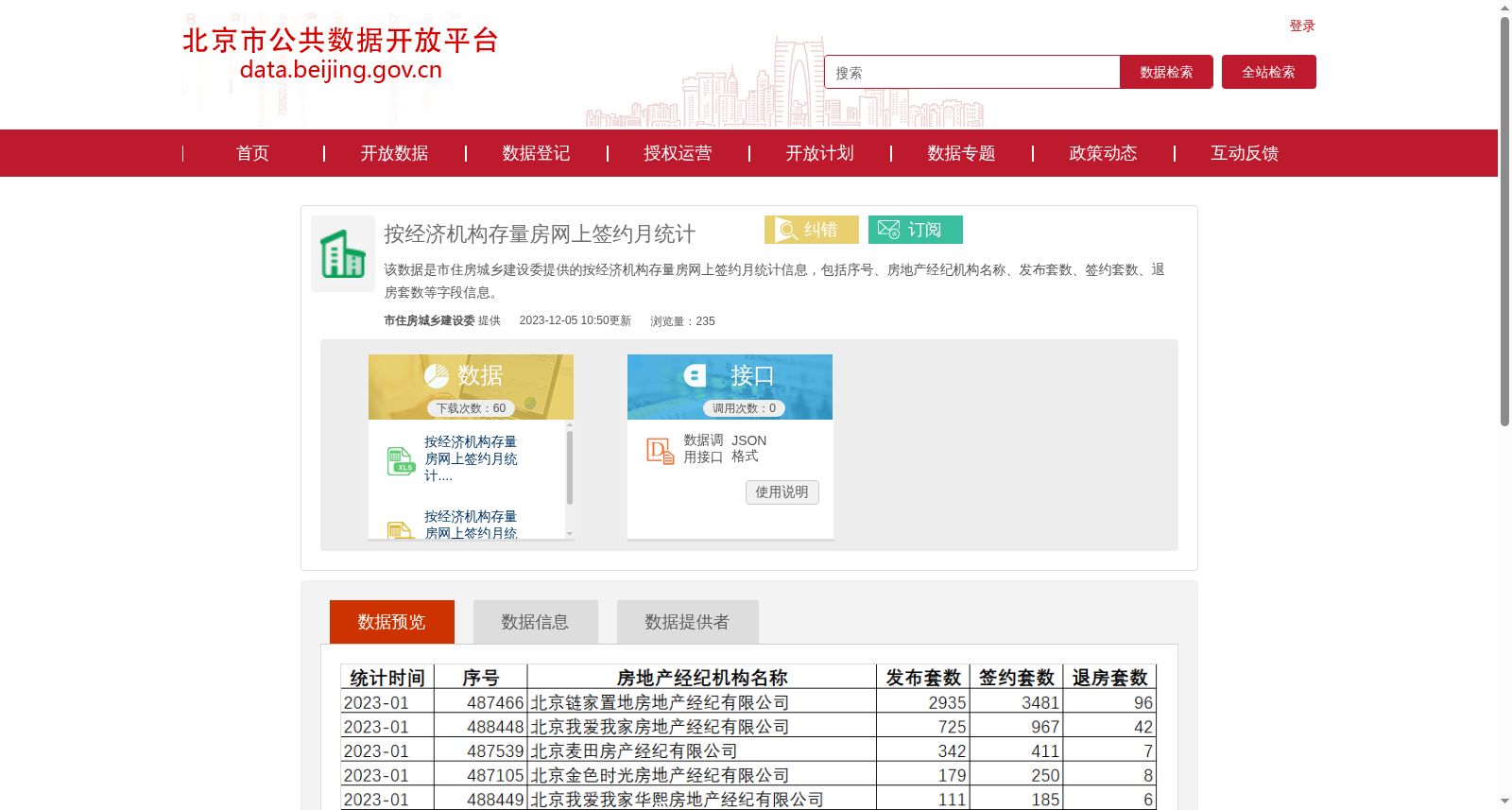Click the 下载次数：60 badge

click(471, 408)
